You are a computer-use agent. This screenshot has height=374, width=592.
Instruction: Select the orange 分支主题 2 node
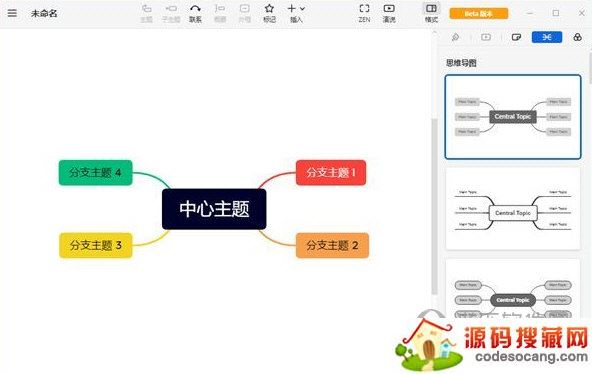pos(332,245)
